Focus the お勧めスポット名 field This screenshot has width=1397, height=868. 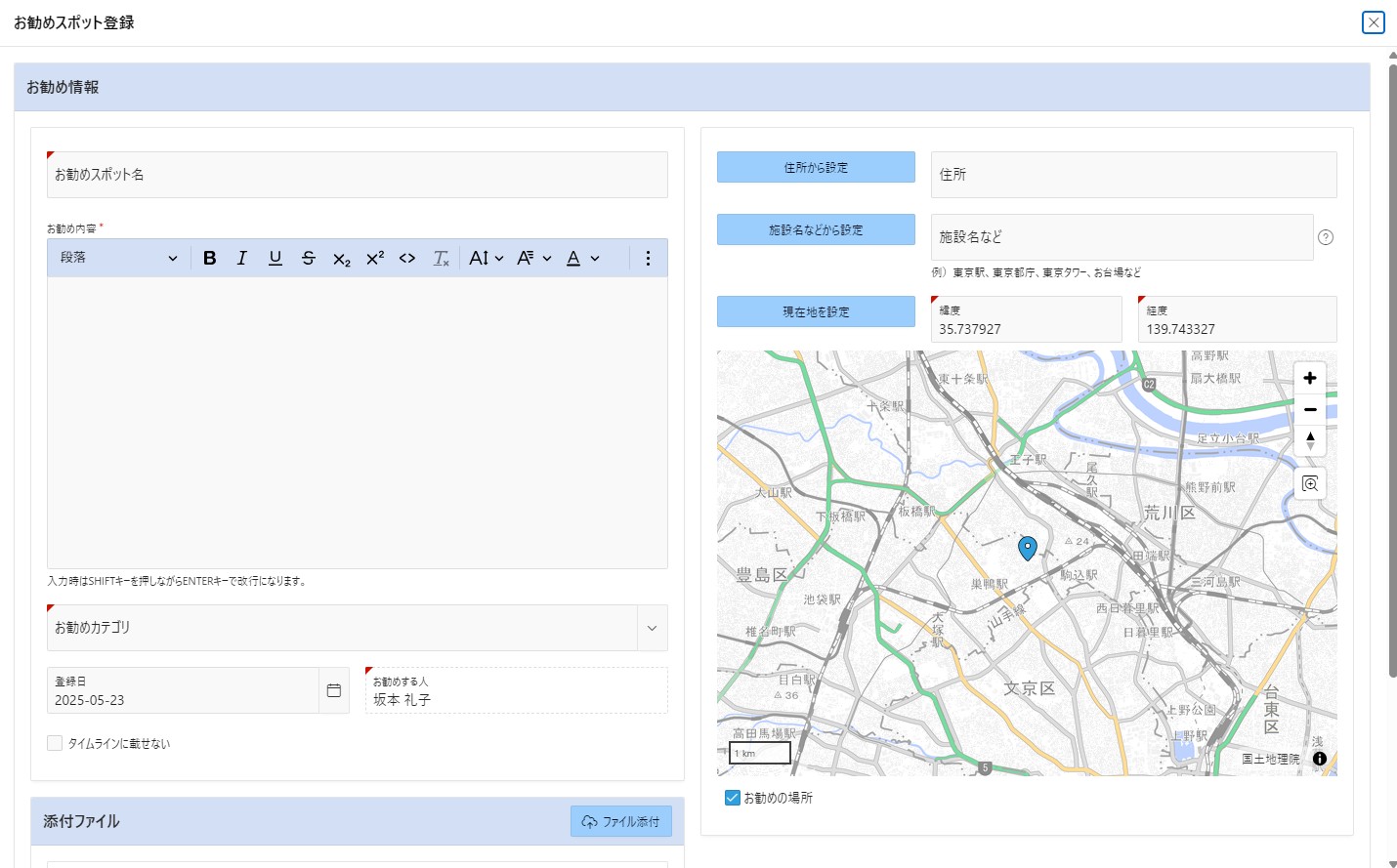(358, 175)
